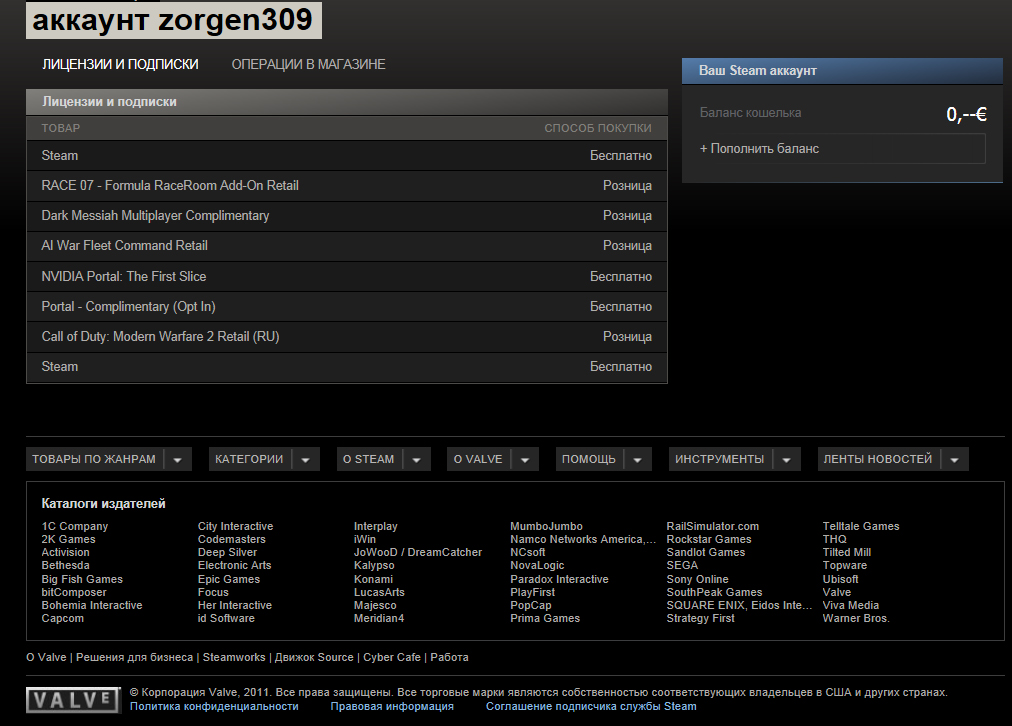The width and height of the screenshot is (1012, 726).
Task: Click the ПОМОЩЬ menu label
Action: [x=589, y=459]
